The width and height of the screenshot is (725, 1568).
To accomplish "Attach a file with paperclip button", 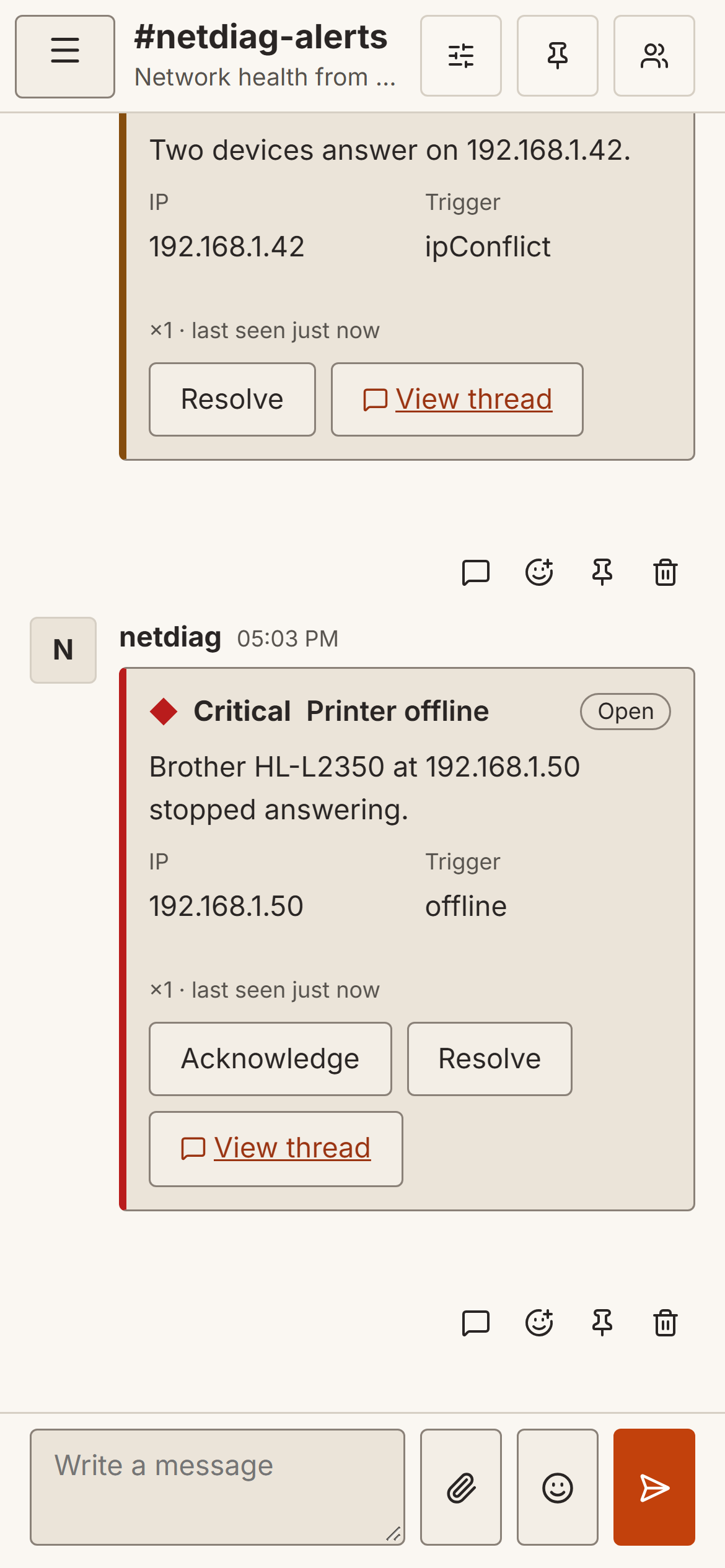I will pos(461,1487).
